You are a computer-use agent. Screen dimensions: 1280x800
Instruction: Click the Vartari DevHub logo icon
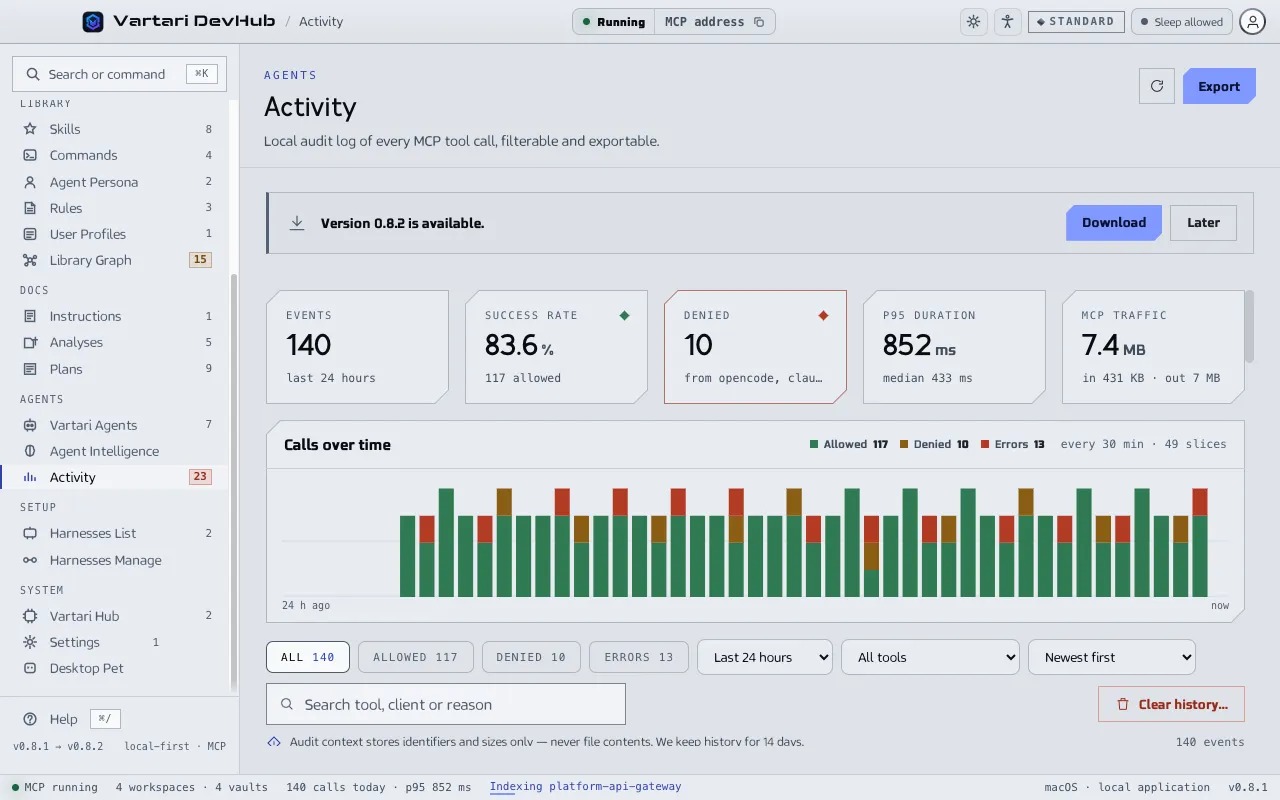click(x=93, y=21)
